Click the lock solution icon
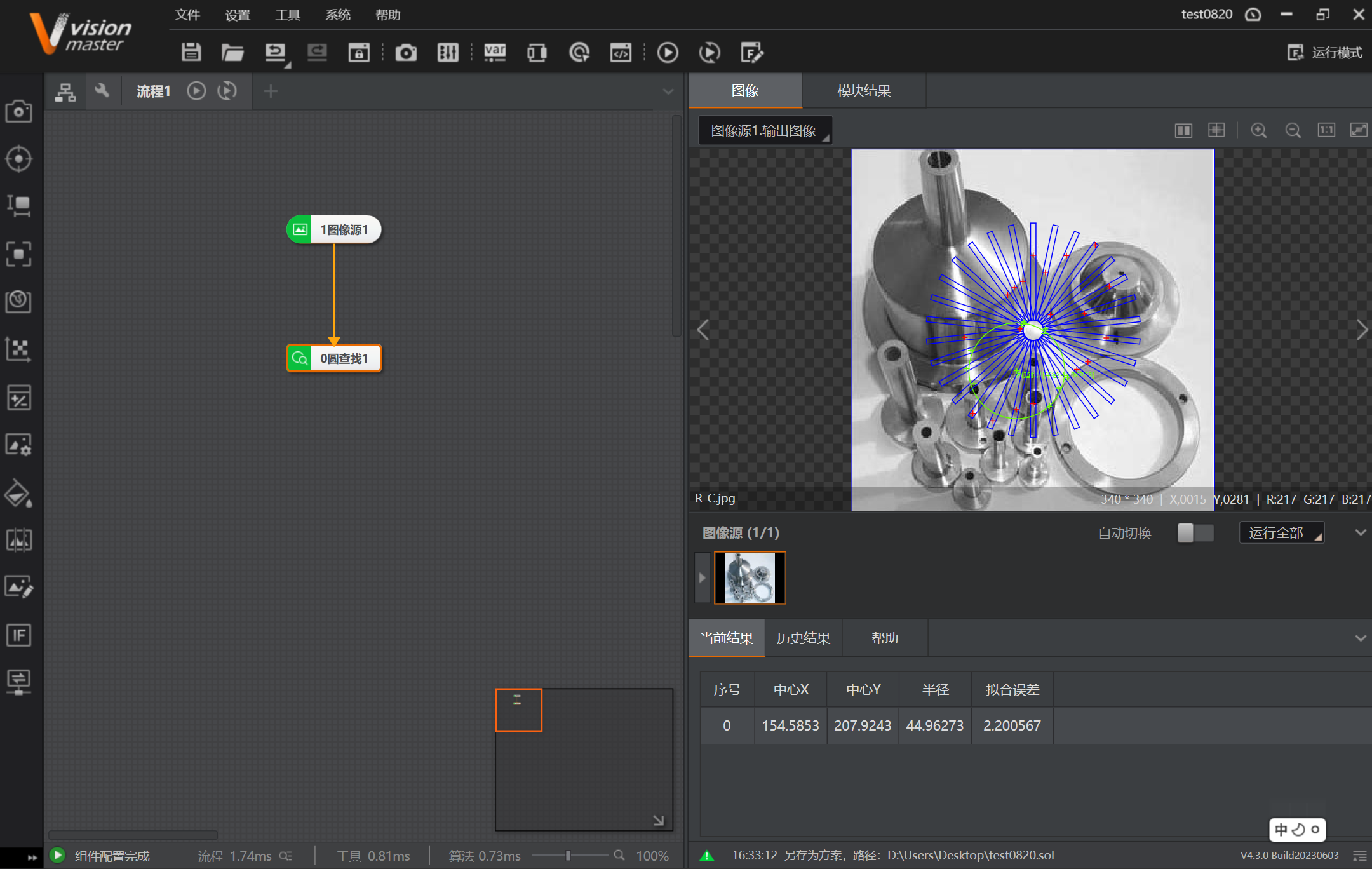 pos(359,52)
